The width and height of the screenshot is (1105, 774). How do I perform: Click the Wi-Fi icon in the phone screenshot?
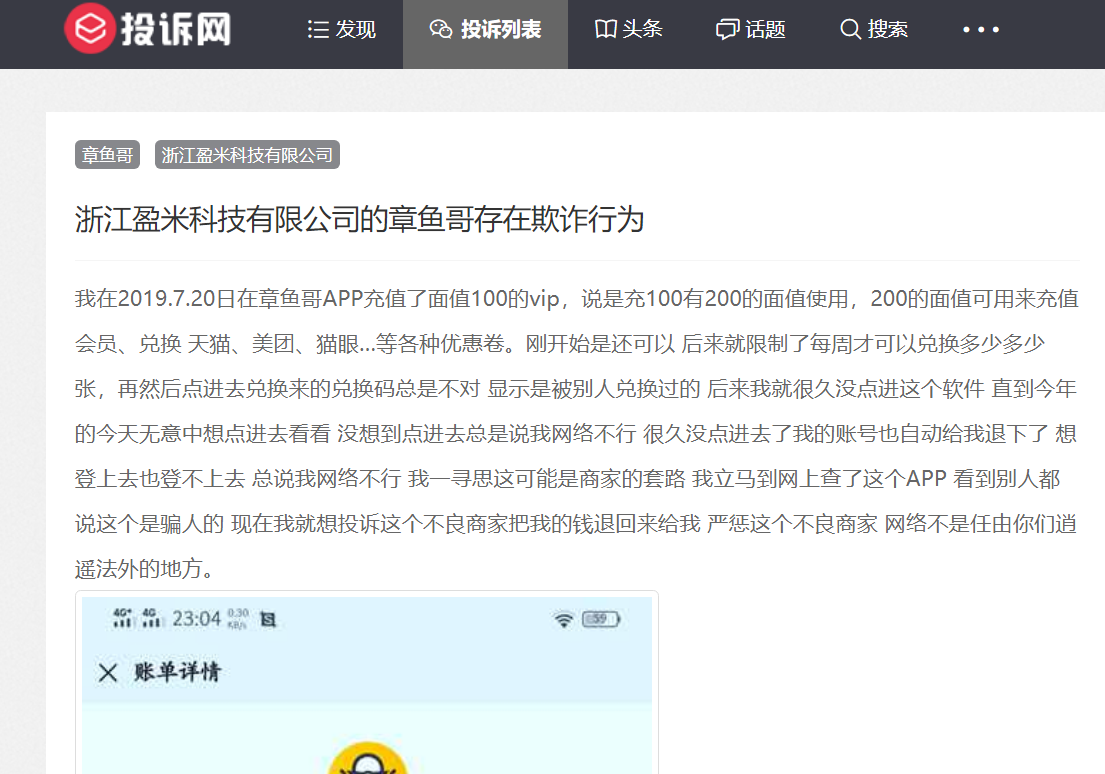pyautogui.click(x=564, y=620)
